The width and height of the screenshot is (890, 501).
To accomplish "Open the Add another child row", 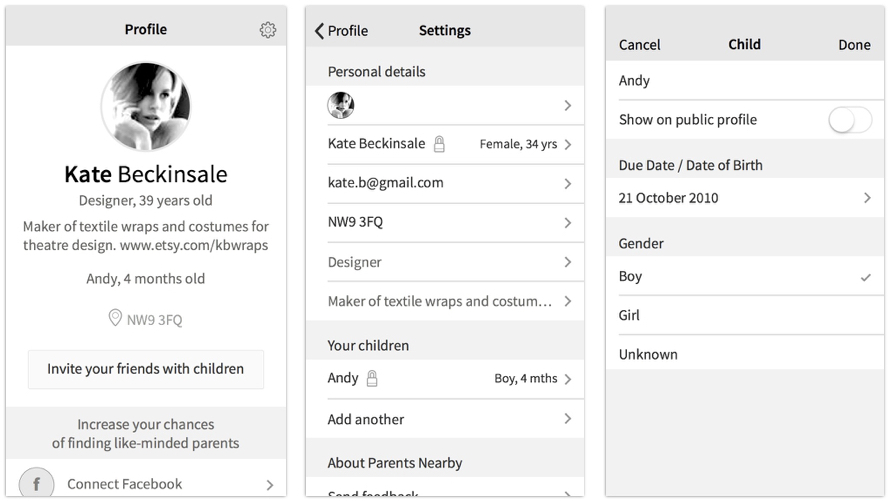I will [445, 419].
